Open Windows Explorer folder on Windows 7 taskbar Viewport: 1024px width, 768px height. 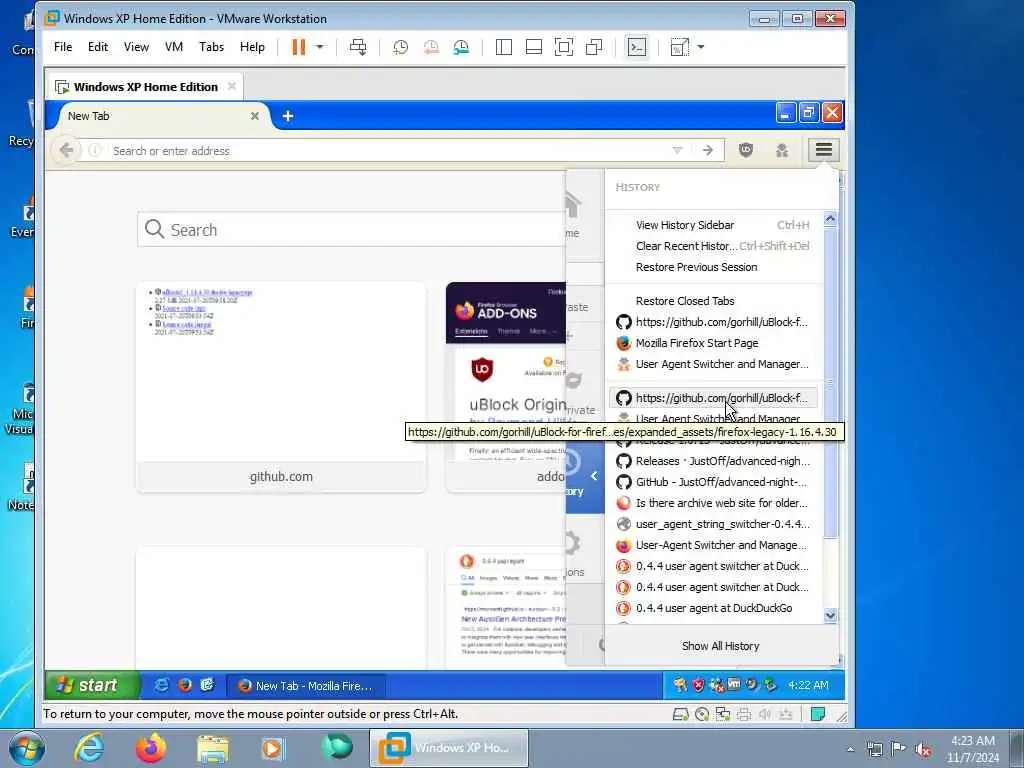click(x=212, y=748)
